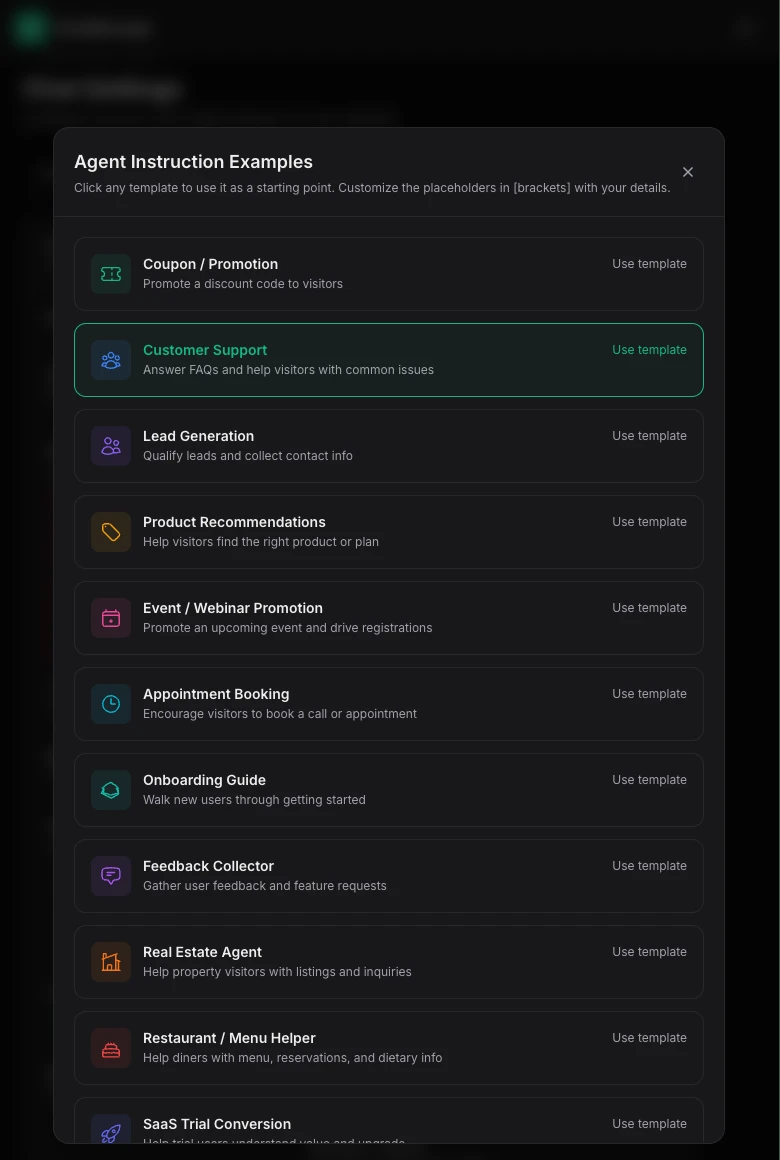Screen dimensions: 780x1160
Task: Click the Lead Generation contacts icon
Action: pyautogui.click(x=111, y=446)
